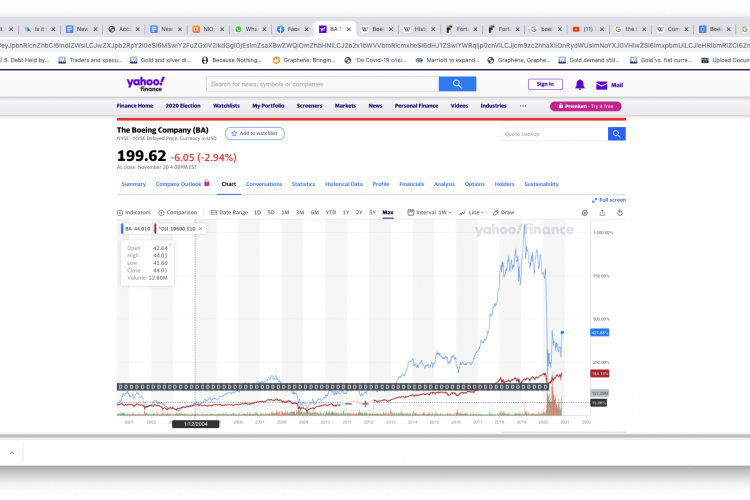Viewport: 750px width, 500px height.
Task: Open Screeners in navigation
Action: pyautogui.click(x=309, y=106)
